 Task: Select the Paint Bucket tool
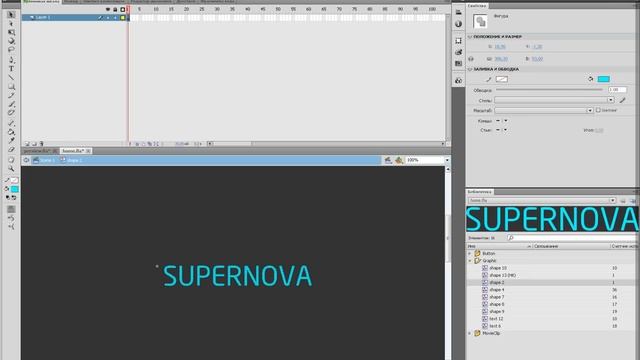11,132
